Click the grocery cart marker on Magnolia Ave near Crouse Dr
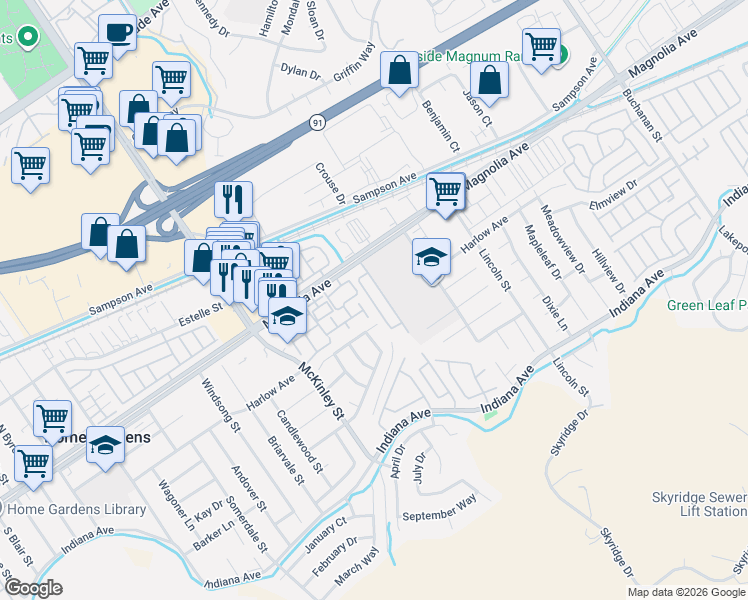 (446, 193)
